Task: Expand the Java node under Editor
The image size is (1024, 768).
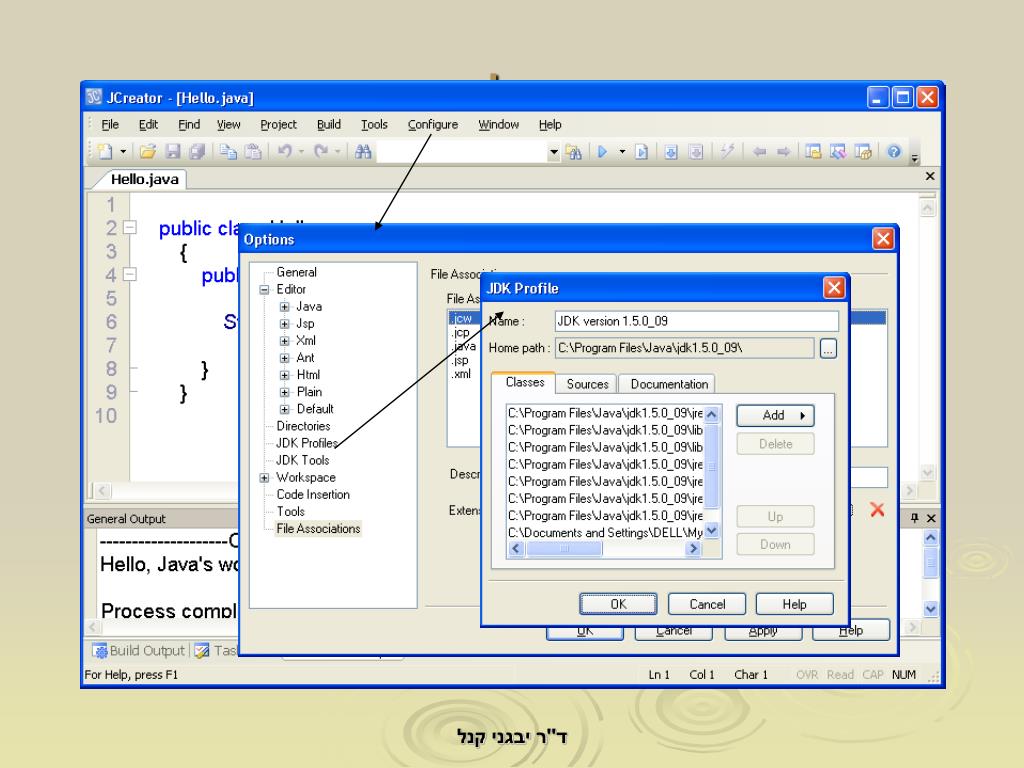Action: [x=284, y=306]
